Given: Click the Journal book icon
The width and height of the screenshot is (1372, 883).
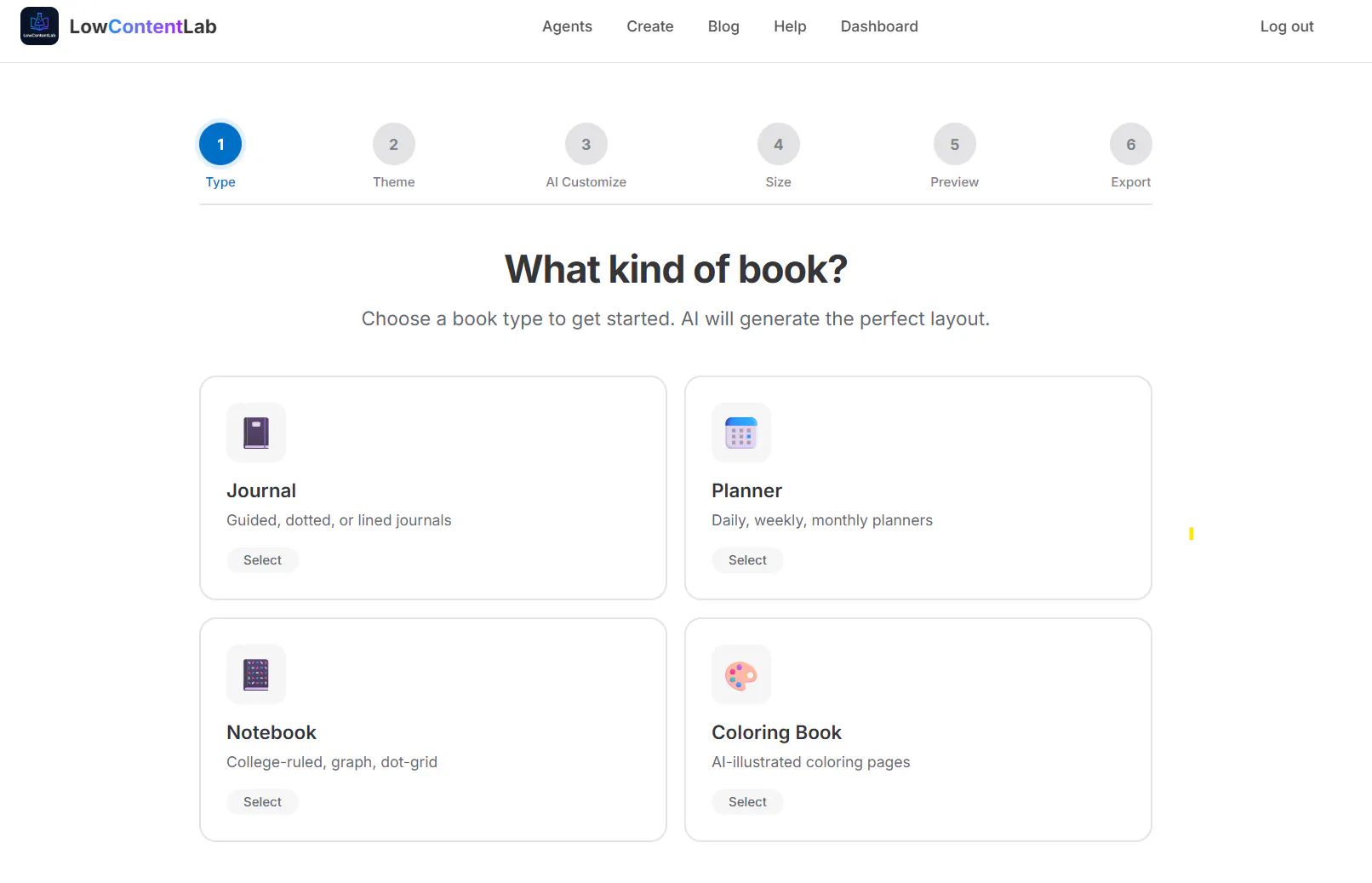Looking at the screenshot, I should tap(256, 433).
